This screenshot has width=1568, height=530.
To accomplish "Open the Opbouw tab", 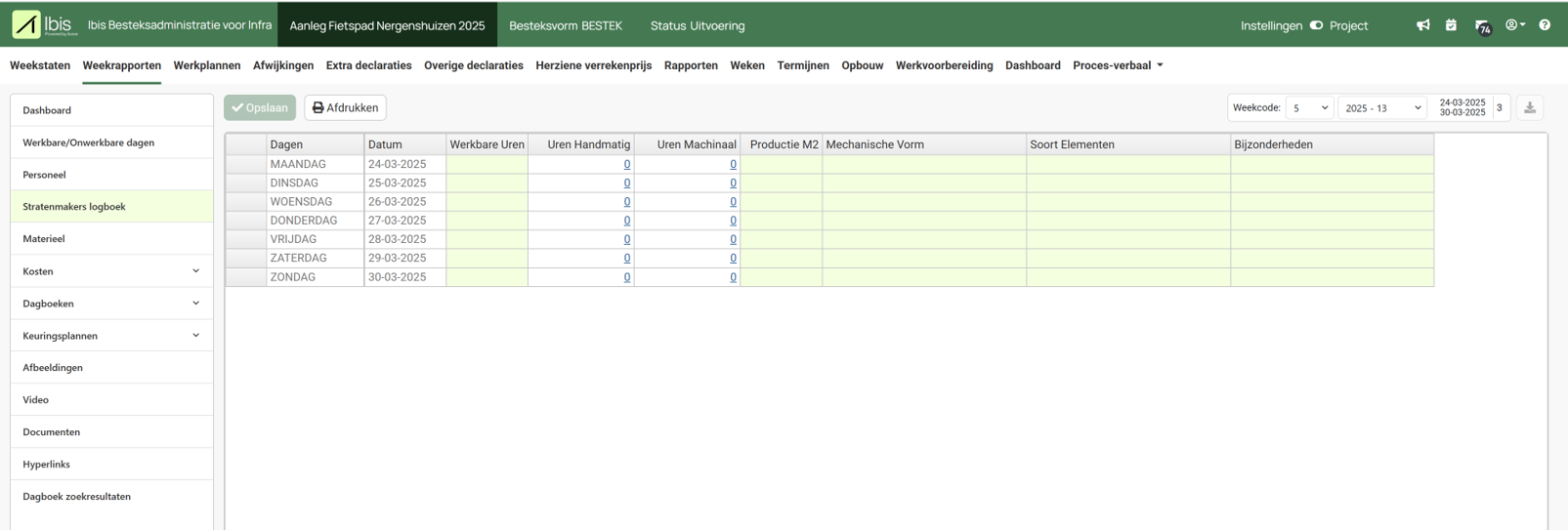I will (863, 65).
